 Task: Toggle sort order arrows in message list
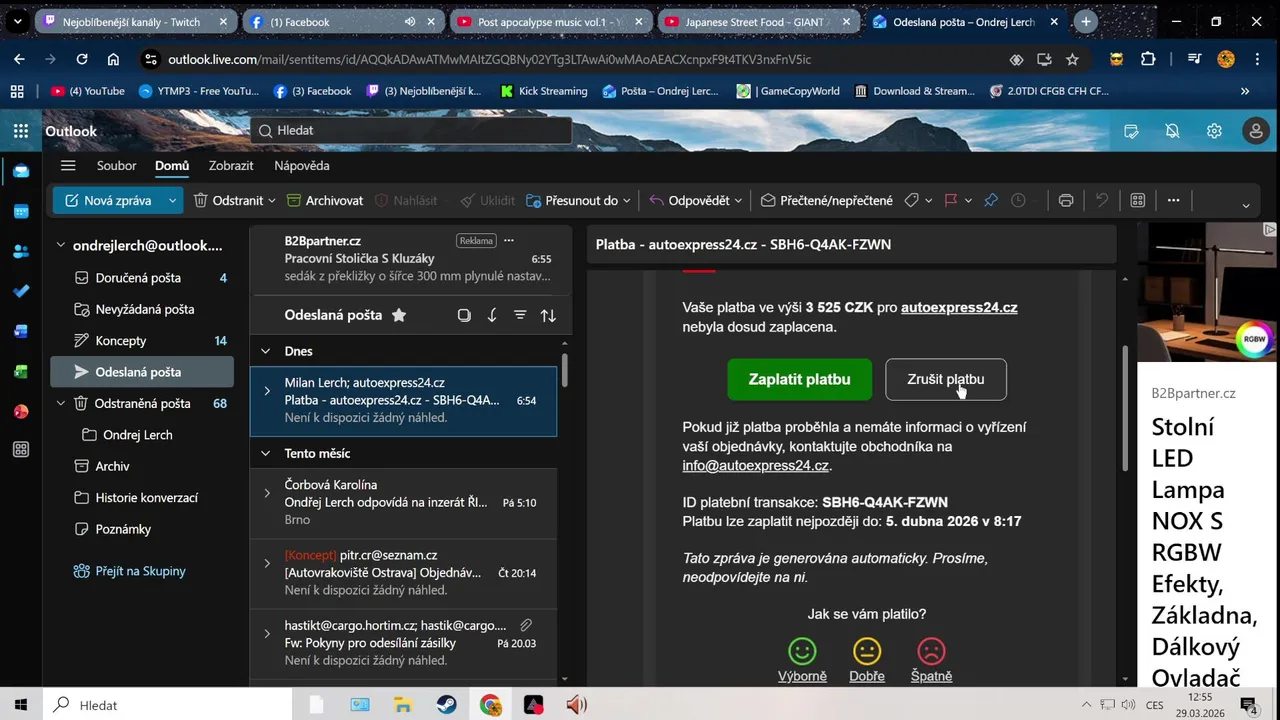(548, 315)
